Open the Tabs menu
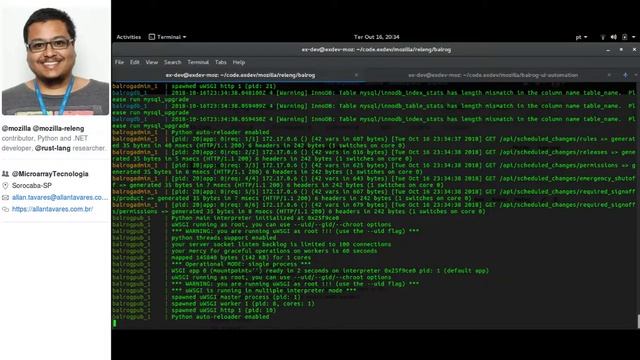The image size is (640, 360). [221, 62]
